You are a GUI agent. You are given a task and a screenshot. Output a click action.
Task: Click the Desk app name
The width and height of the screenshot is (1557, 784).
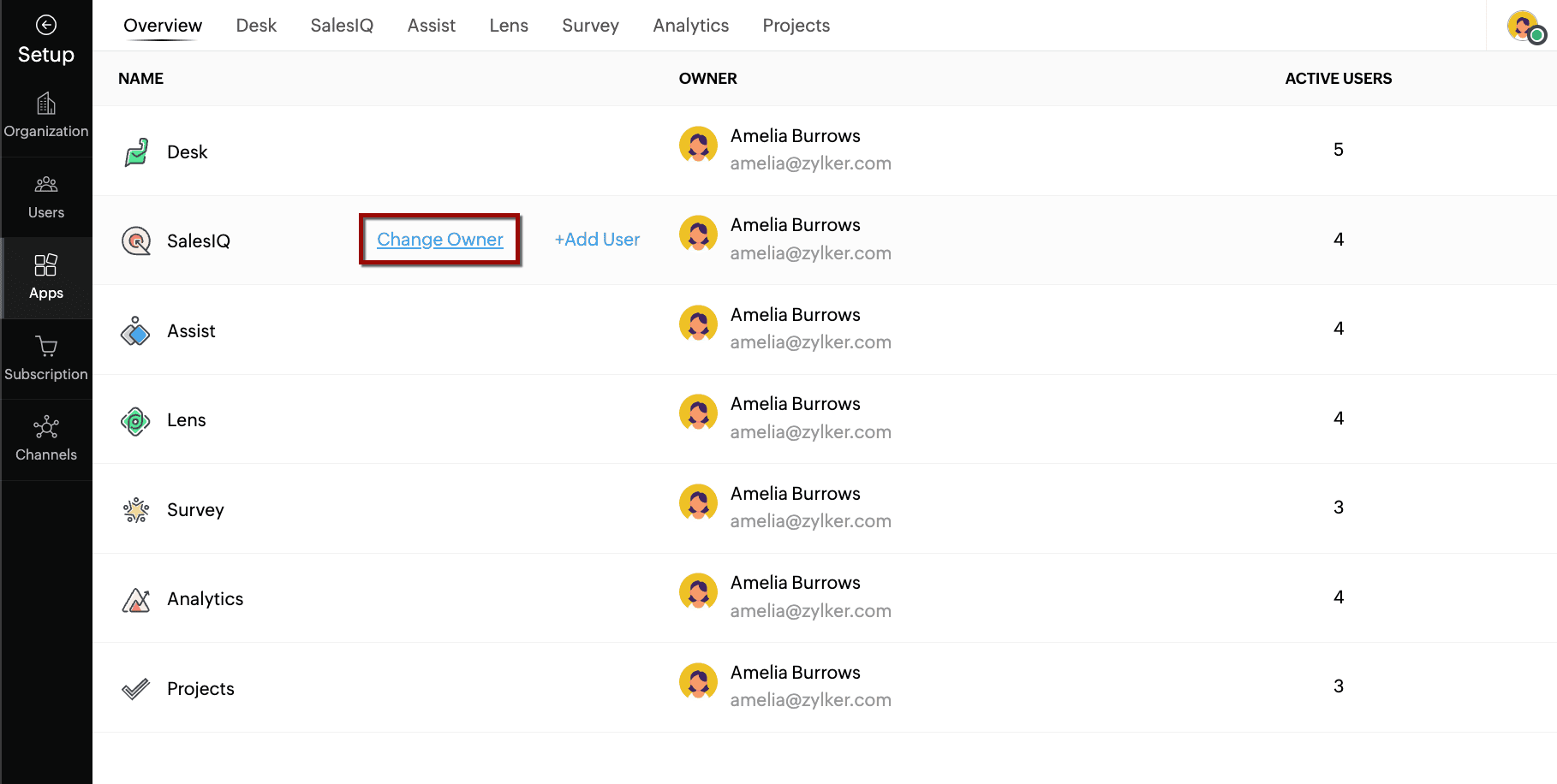click(188, 152)
